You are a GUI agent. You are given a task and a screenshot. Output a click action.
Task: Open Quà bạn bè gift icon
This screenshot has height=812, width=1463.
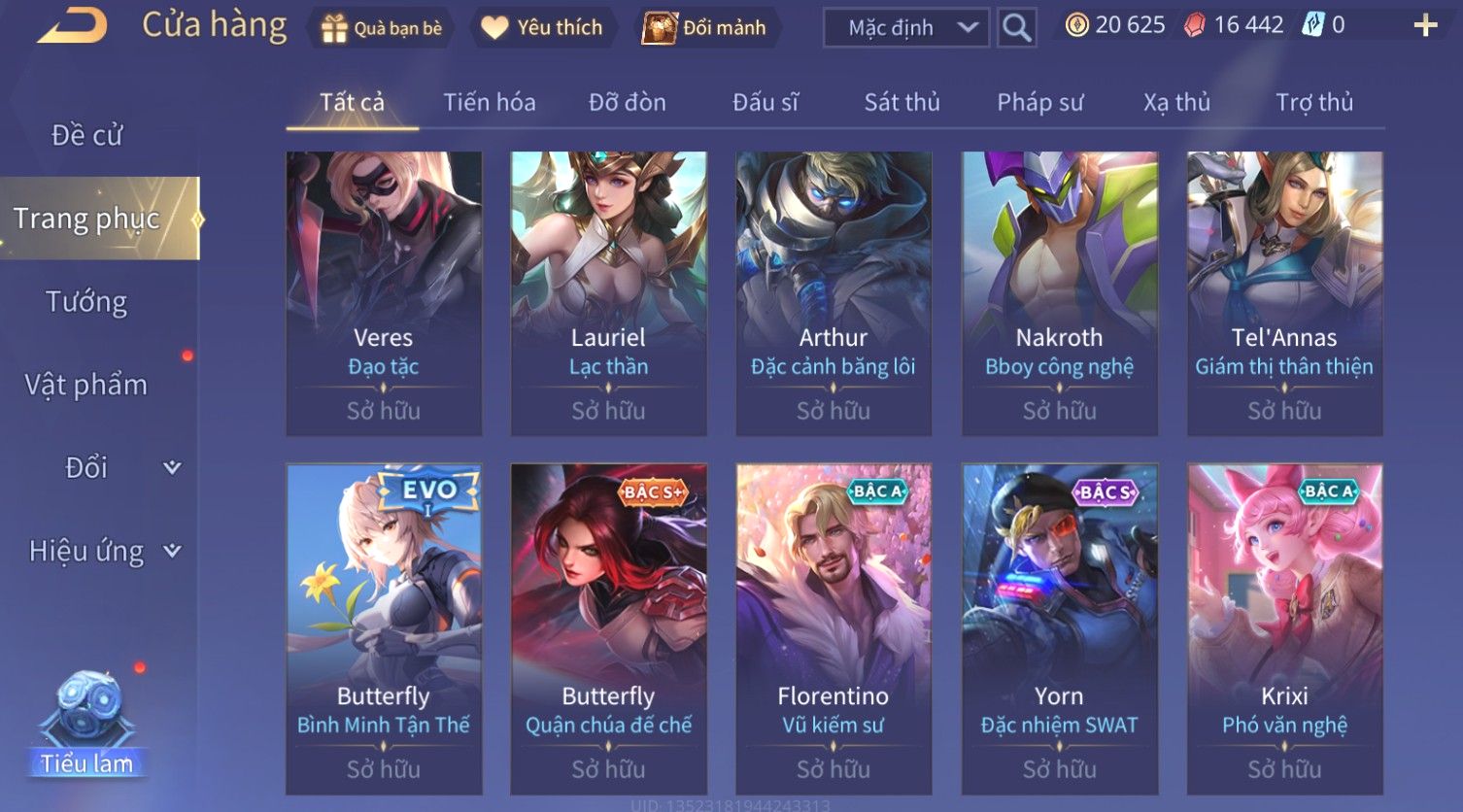[334, 29]
